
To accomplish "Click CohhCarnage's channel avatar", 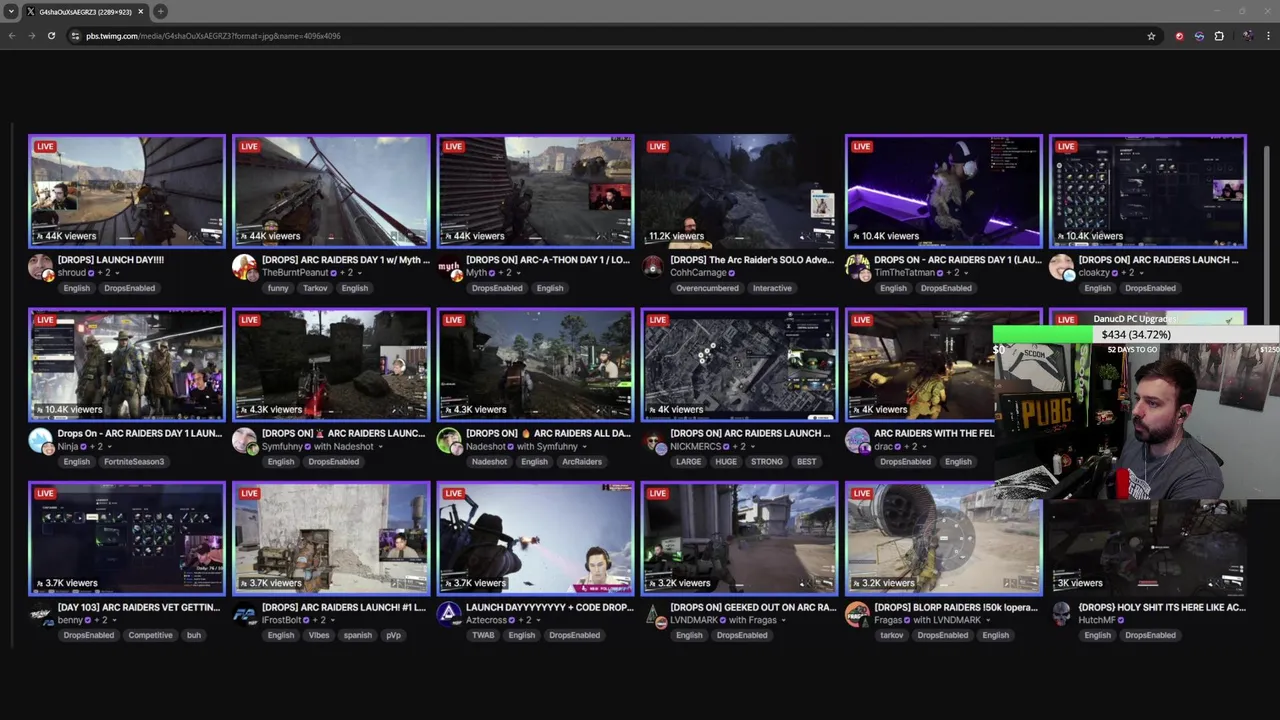I will click(653, 267).
